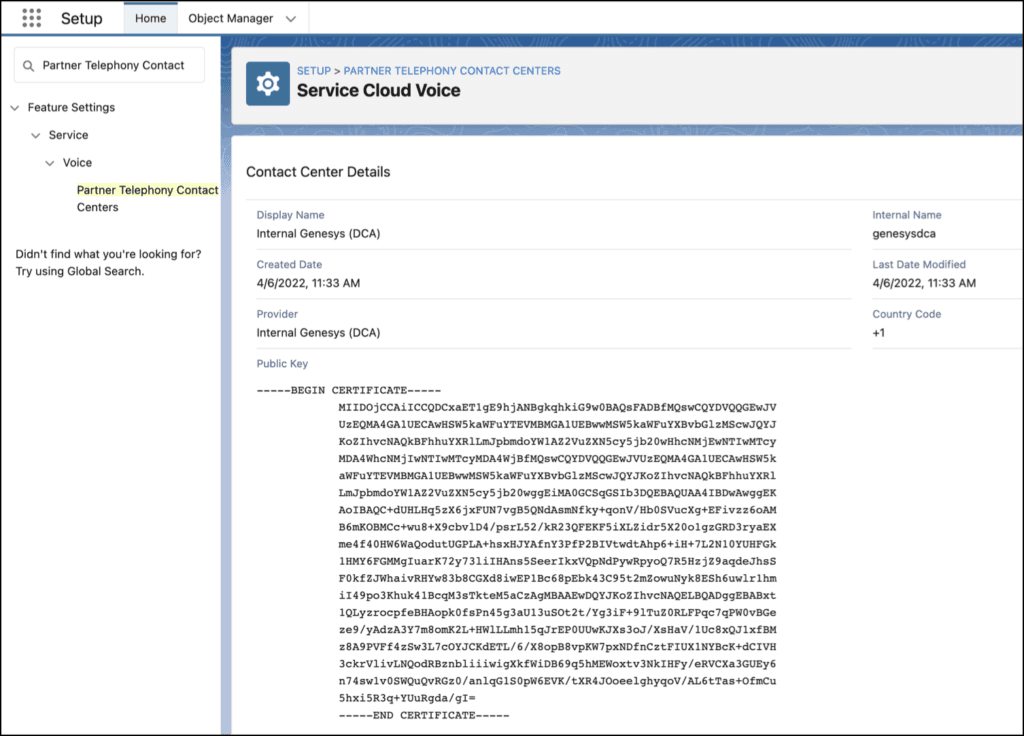Open Partner Telephony Contact Centers from the sidebar
The image size is (1024, 736).
click(146, 190)
